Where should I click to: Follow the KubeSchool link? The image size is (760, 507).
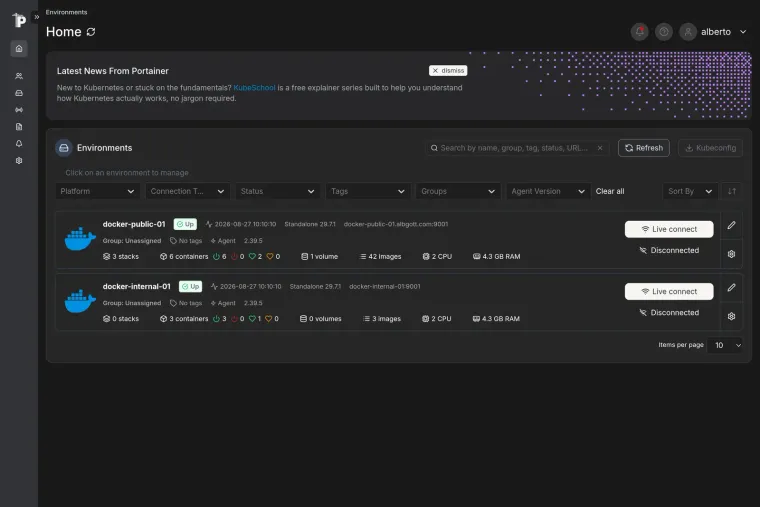coord(254,88)
